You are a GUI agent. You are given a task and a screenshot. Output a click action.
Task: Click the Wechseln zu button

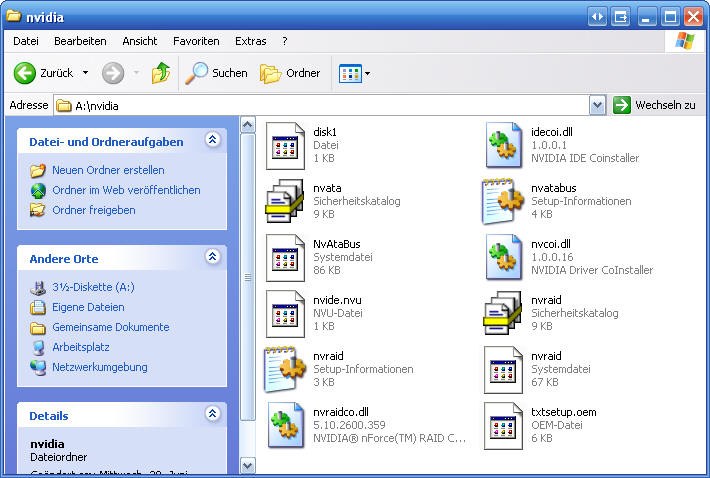pyautogui.click(x=654, y=105)
